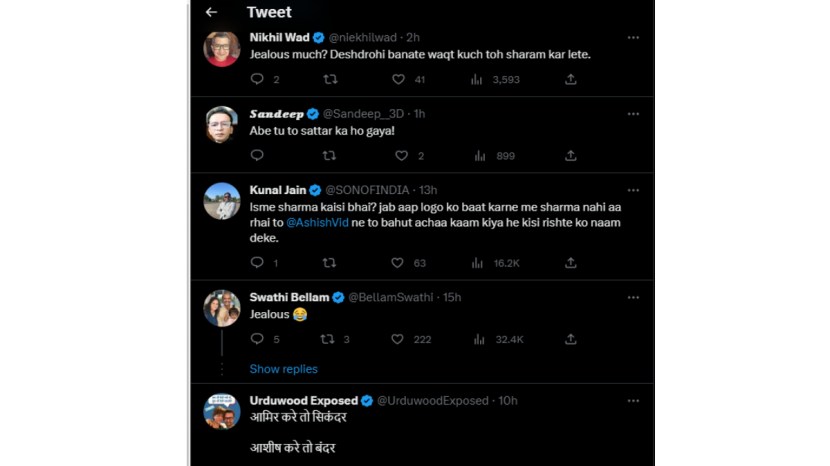Like Kunal Jain's tweet

[x=397, y=263]
